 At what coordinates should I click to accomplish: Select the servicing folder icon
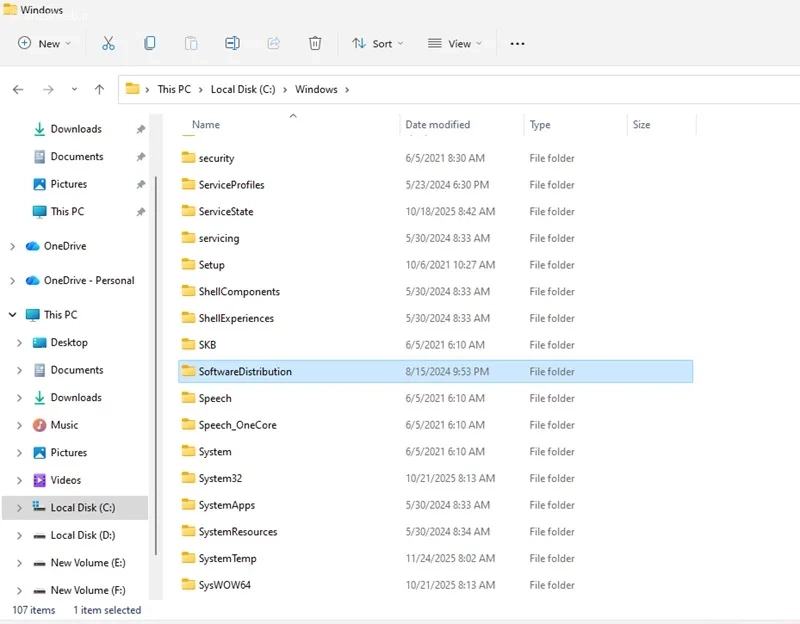188,237
